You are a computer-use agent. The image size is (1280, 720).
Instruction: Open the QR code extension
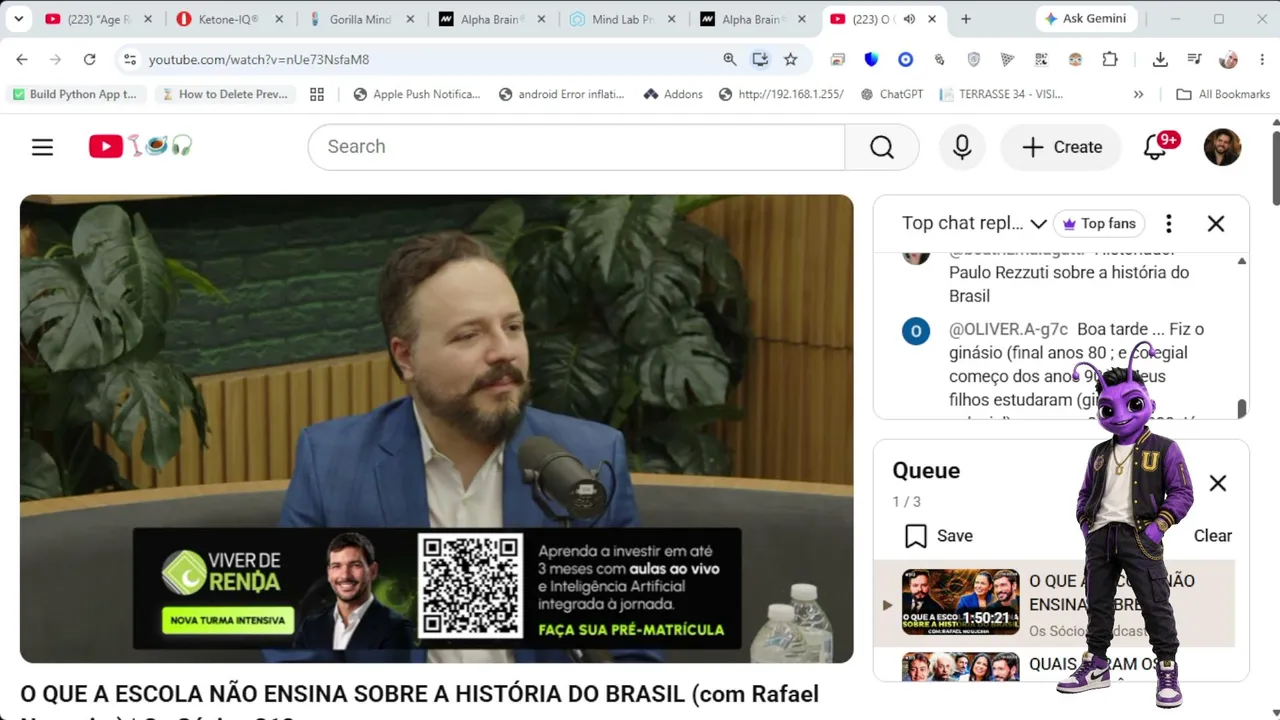pyautogui.click(x=1041, y=60)
